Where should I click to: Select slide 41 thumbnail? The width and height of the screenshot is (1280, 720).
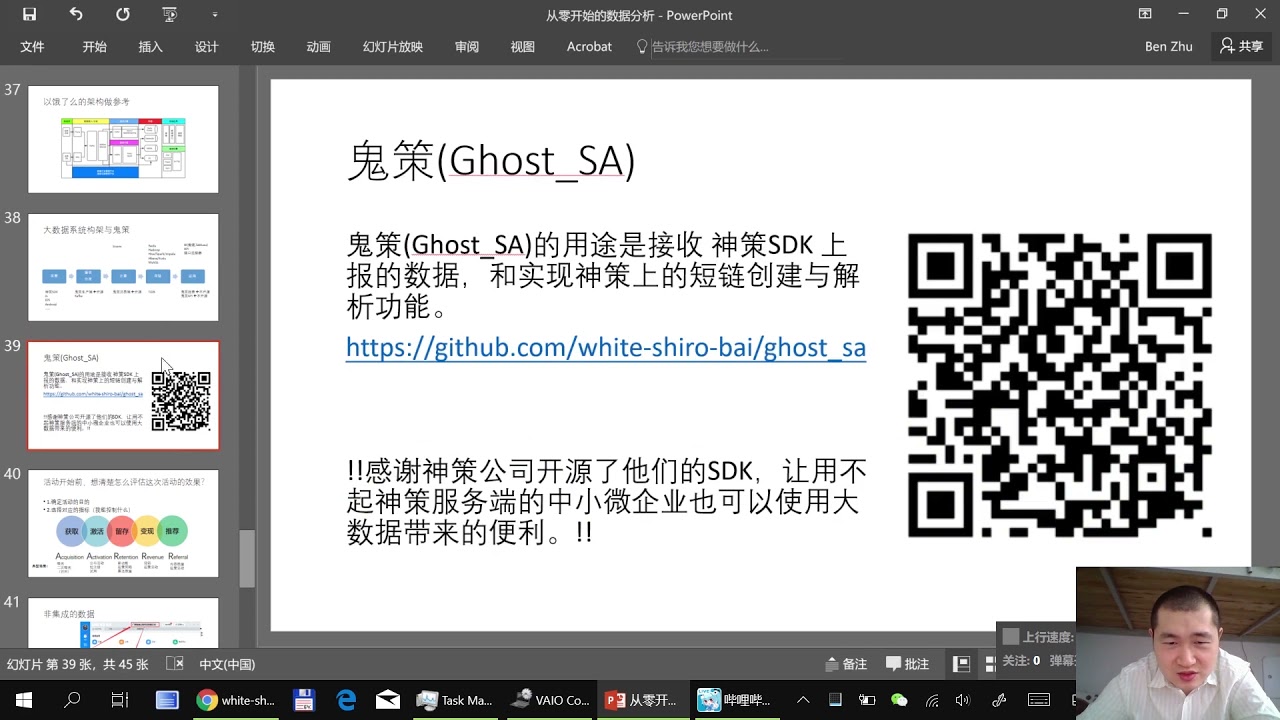pyautogui.click(x=123, y=622)
